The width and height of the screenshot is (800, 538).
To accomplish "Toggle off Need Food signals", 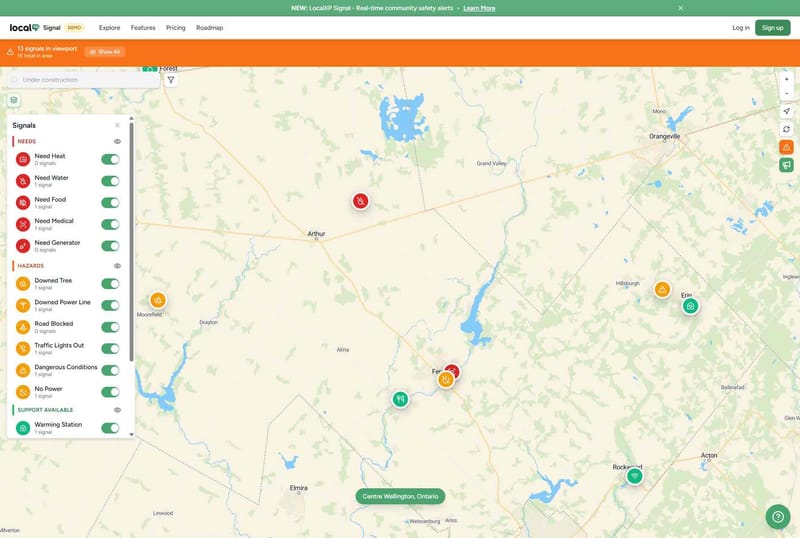I will (x=110, y=203).
